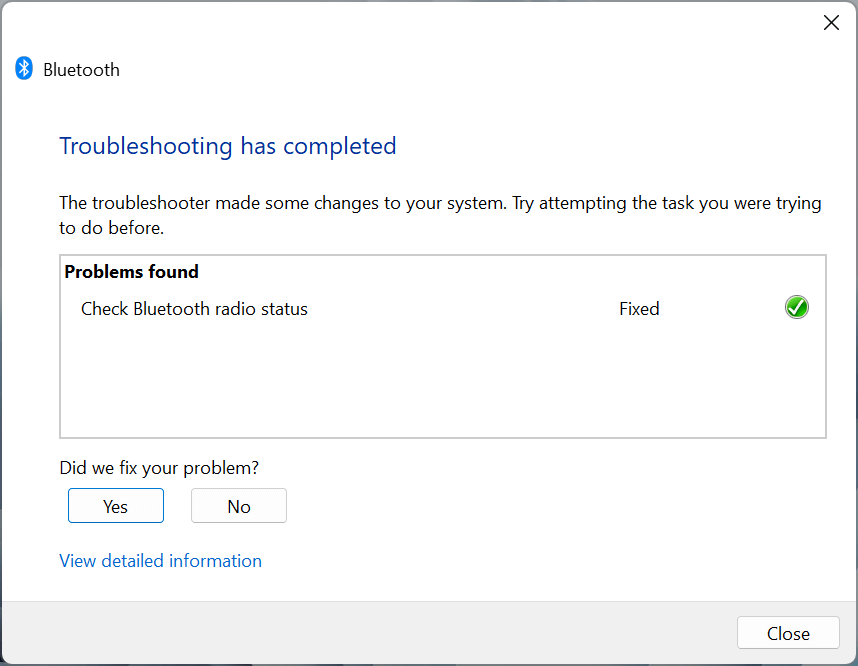Click the Bluetooth window title text

point(81,70)
